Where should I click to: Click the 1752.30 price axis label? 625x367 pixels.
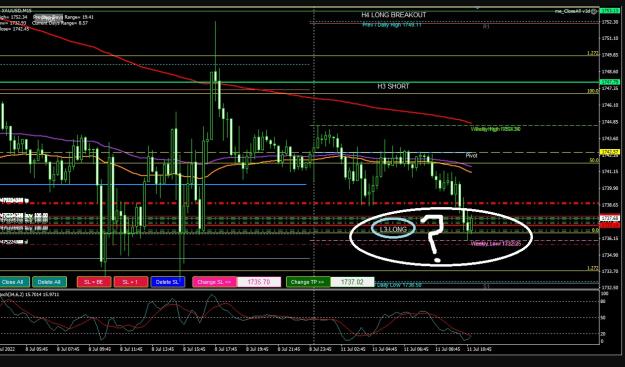pyautogui.click(x=609, y=22)
